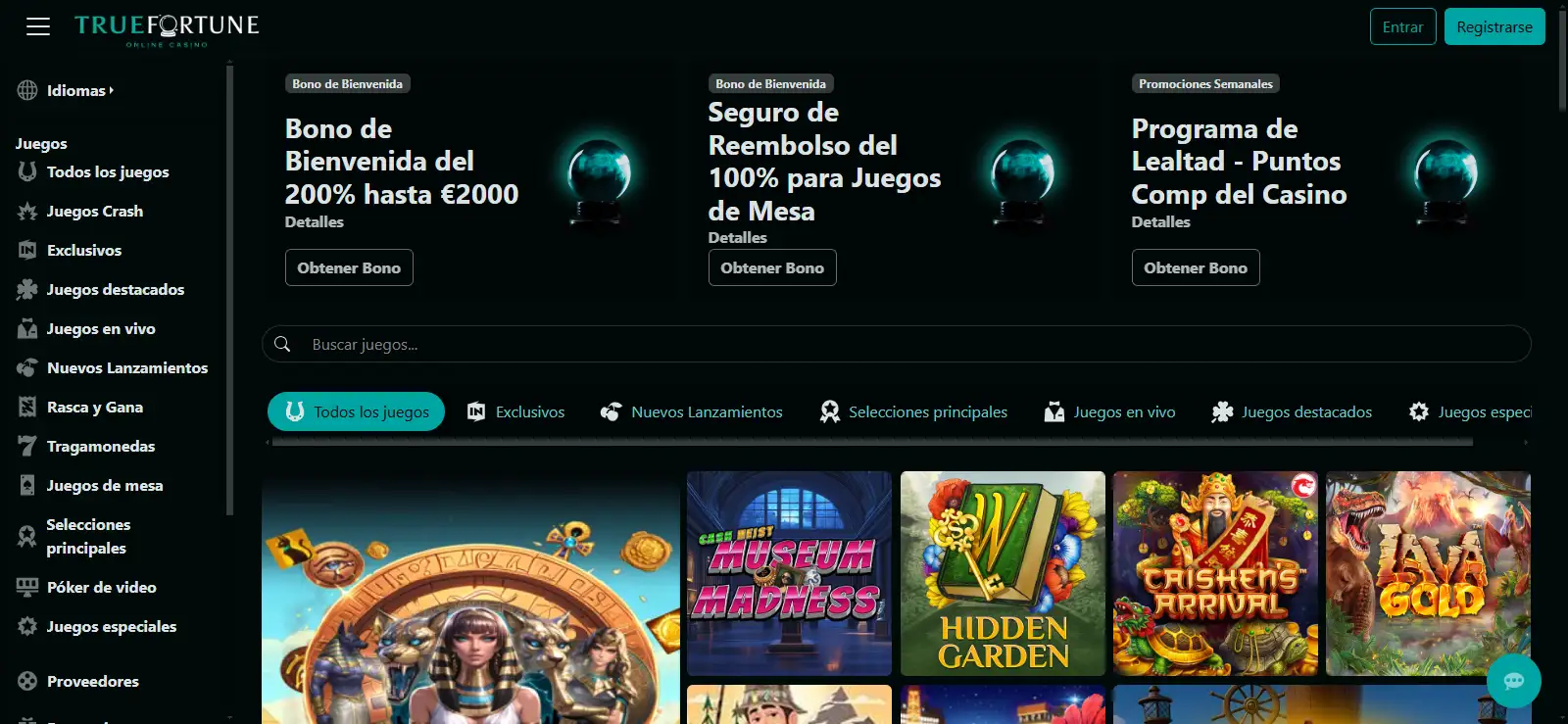Expand the Idiomas language arrow
Screen dimensions: 1568x724
(x=112, y=90)
